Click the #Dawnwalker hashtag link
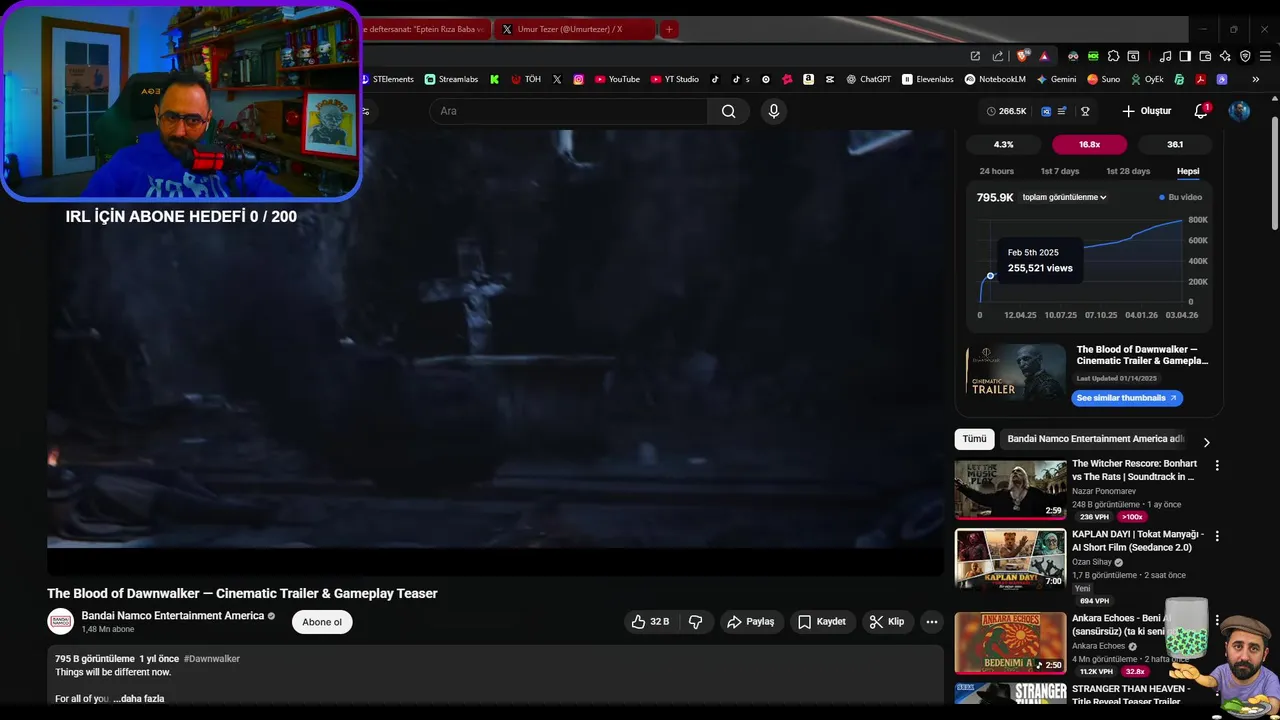Viewport: 1280px width, 720px height. point(212,659)
